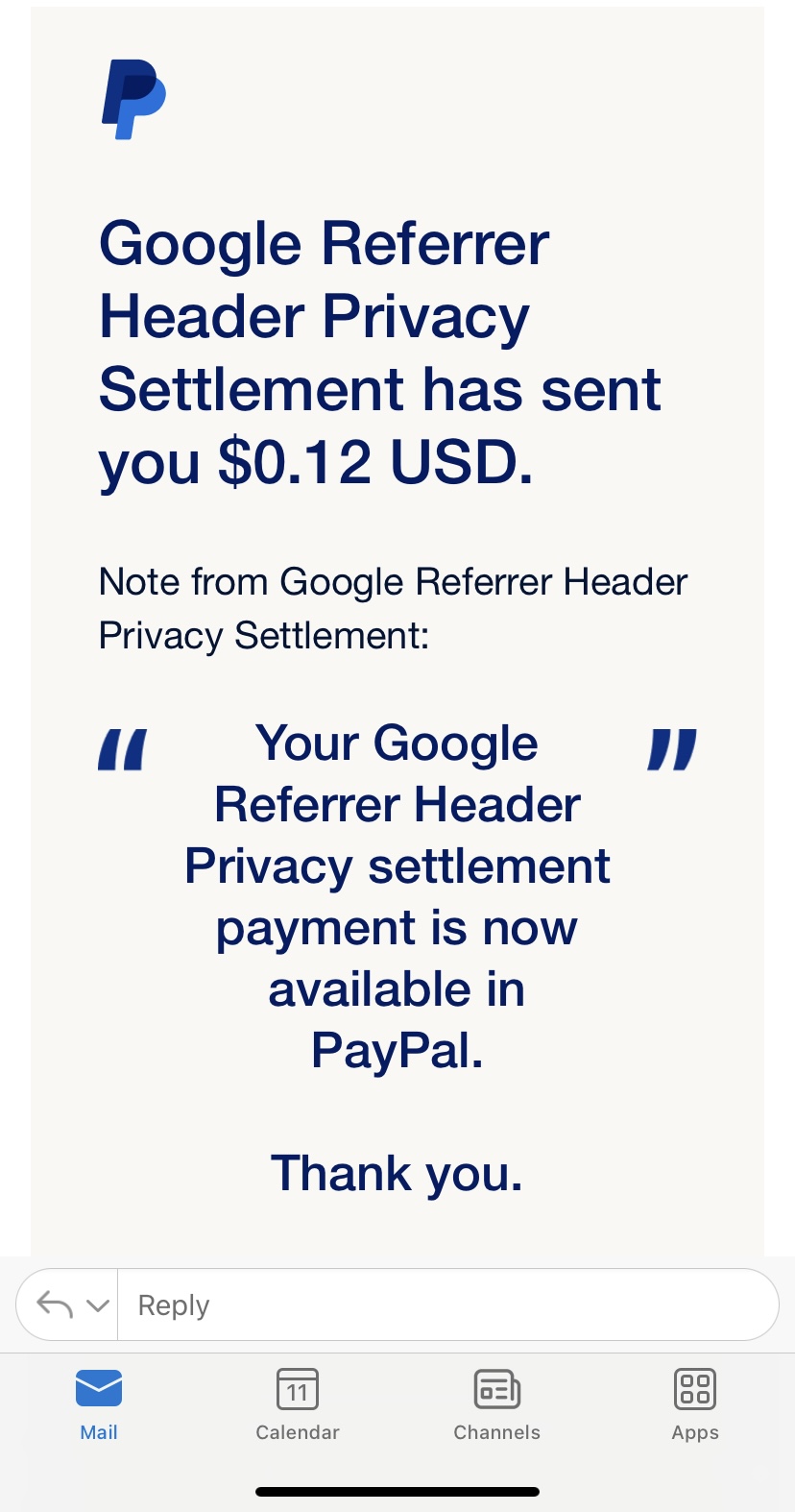Click the opening quotation mark icon
Image resolution: width=795 pixels, height=1512 pixels.
[x=123, y=749]
